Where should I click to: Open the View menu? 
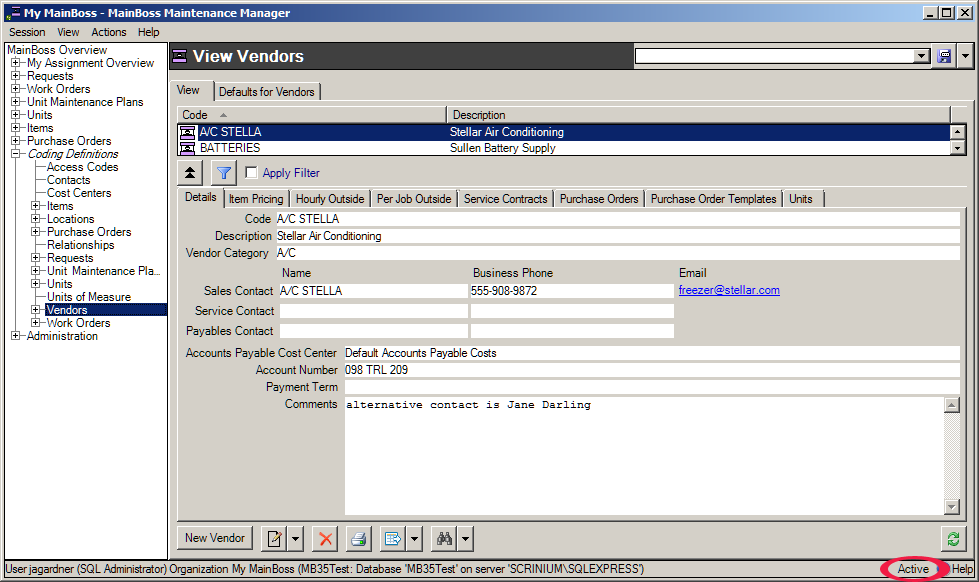68,32
